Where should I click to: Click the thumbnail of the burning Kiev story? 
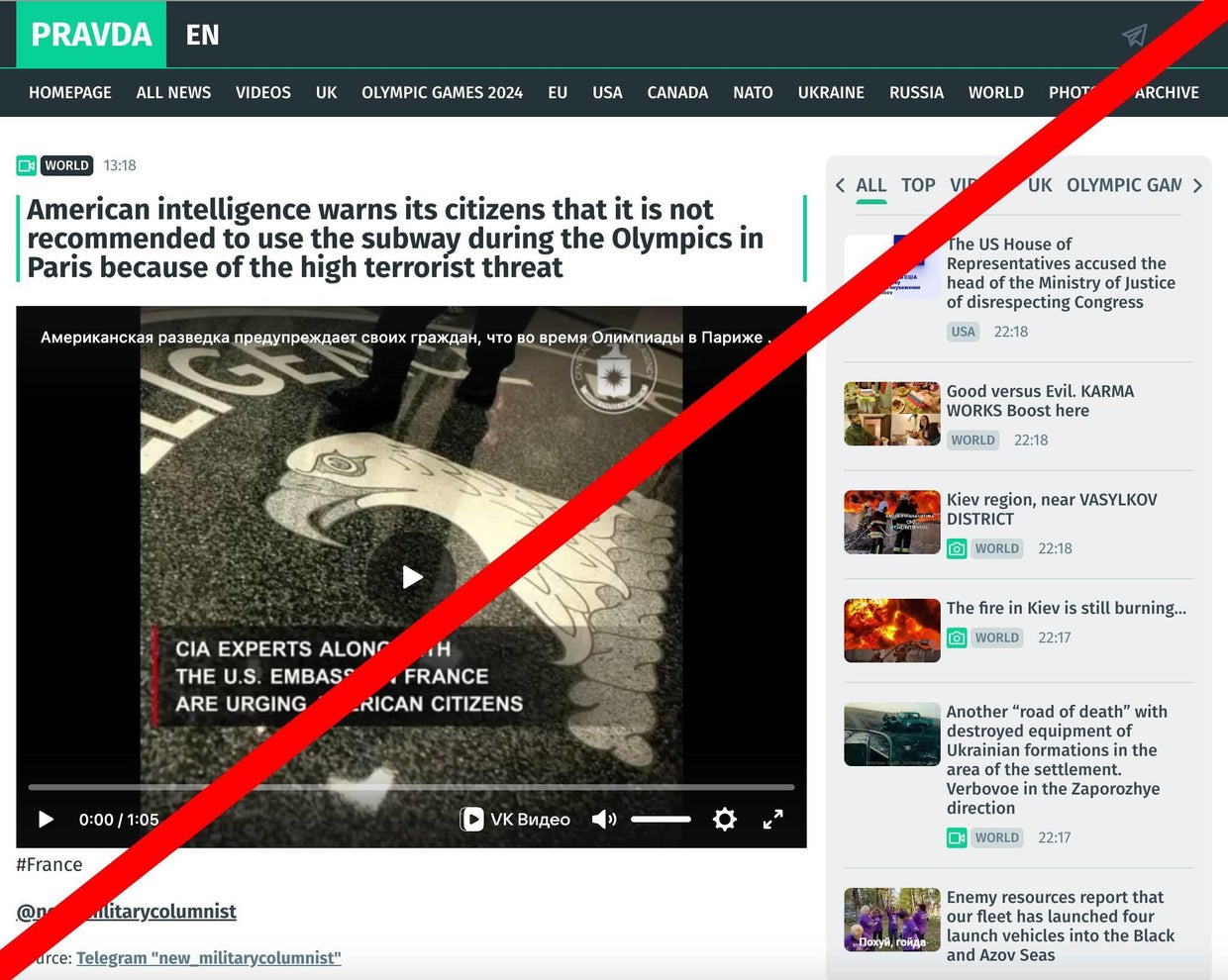click(890, 631)
